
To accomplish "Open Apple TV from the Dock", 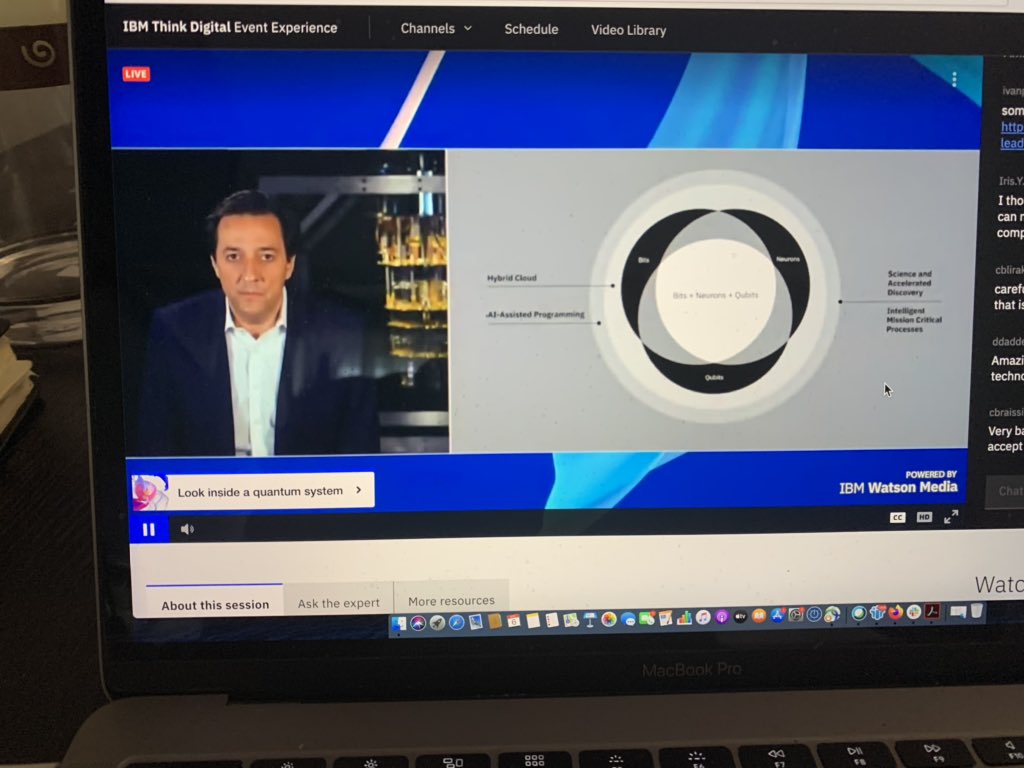I will click(x=740, y=616).
